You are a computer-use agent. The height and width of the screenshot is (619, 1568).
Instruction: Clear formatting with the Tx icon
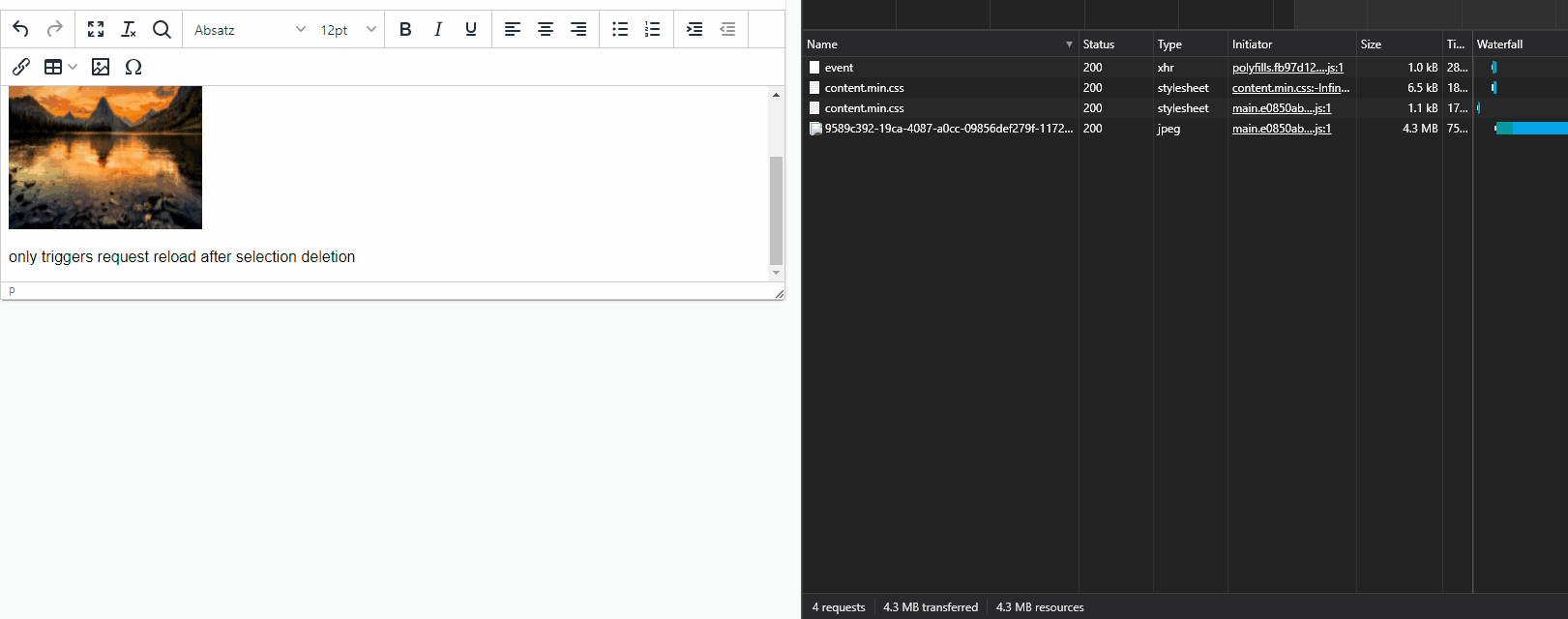click(x=129, y=29)
